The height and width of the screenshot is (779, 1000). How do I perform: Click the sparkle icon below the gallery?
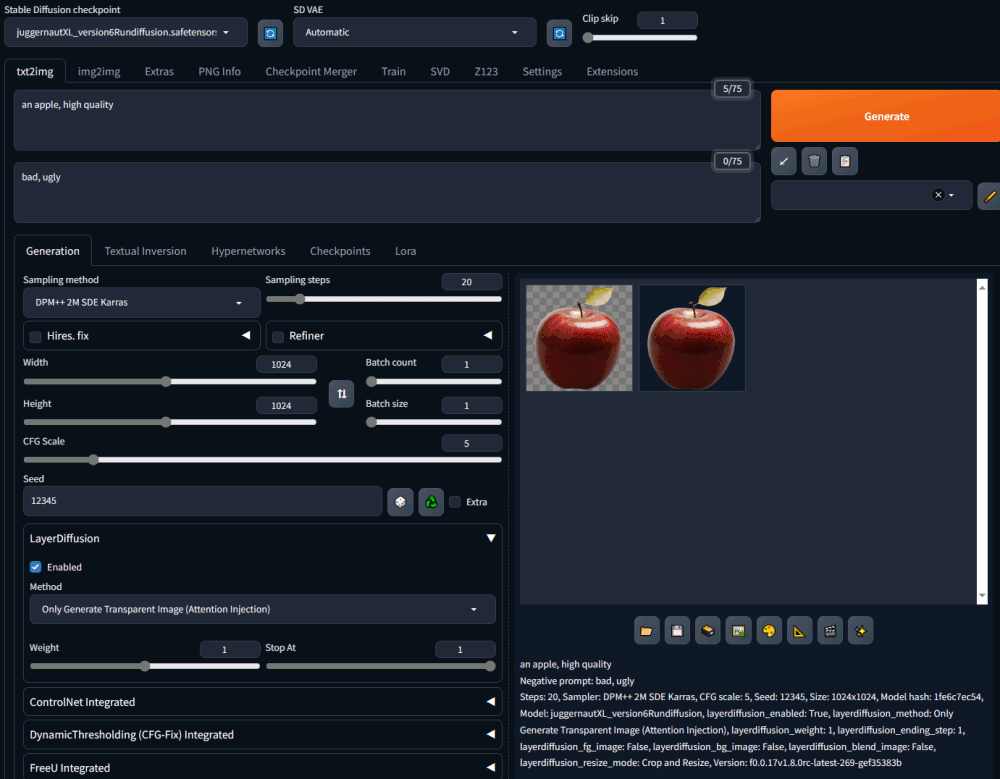point(860,631)
